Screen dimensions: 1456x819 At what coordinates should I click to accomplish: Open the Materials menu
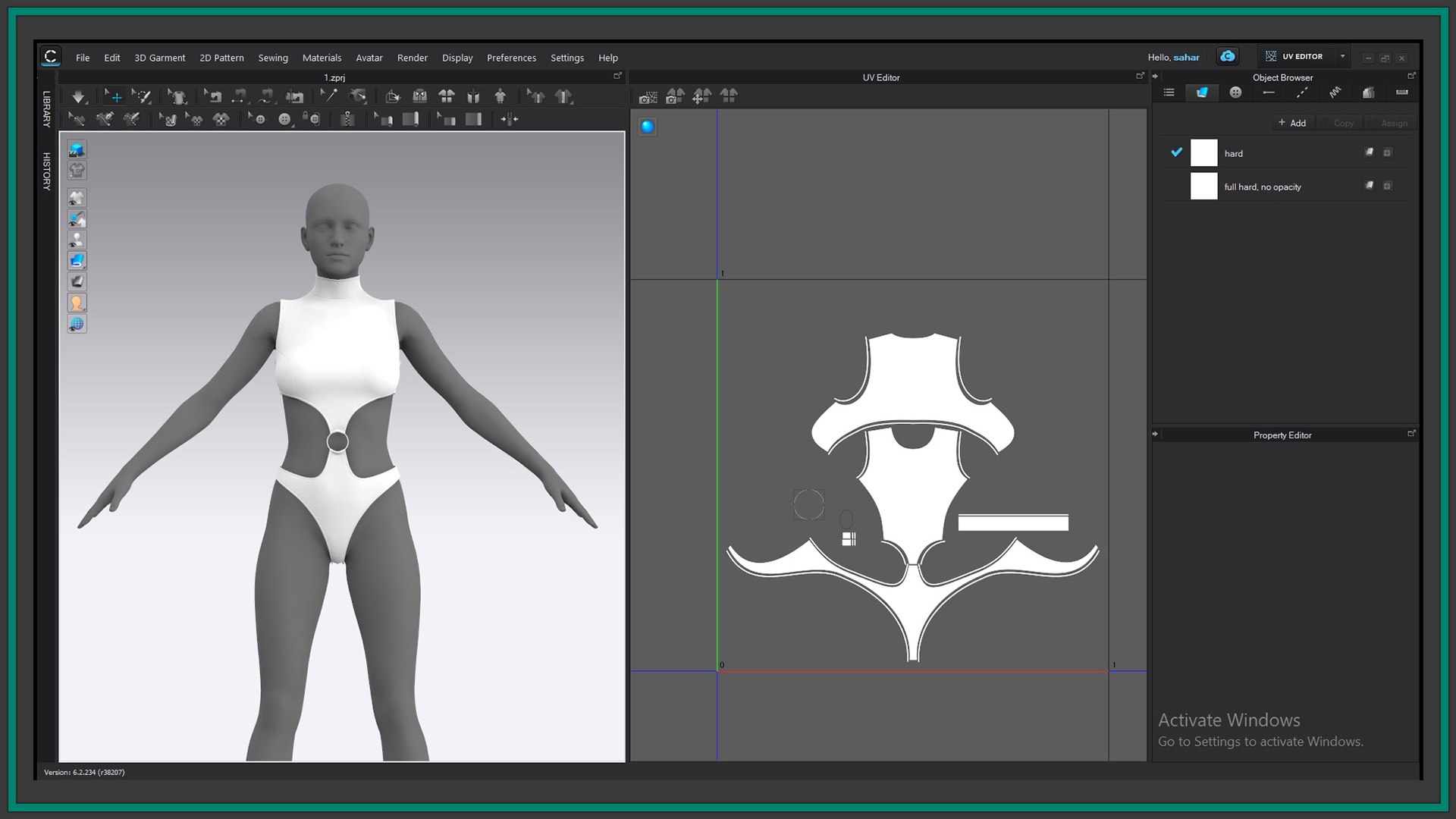[x=322, y=58]
